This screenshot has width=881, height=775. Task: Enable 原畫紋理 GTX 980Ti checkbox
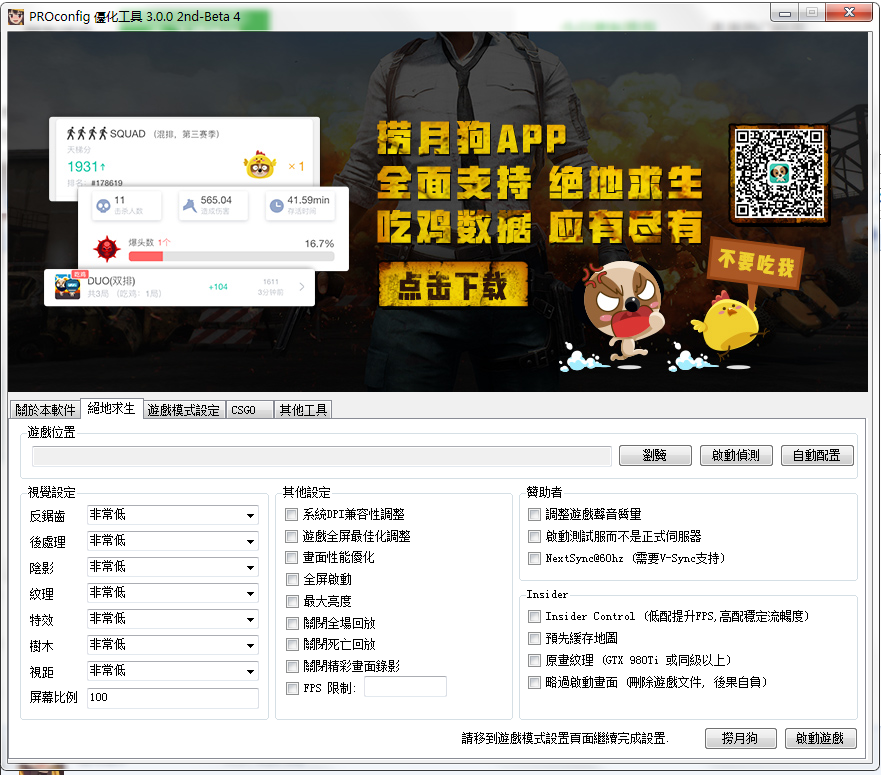[x=534, y=660]
